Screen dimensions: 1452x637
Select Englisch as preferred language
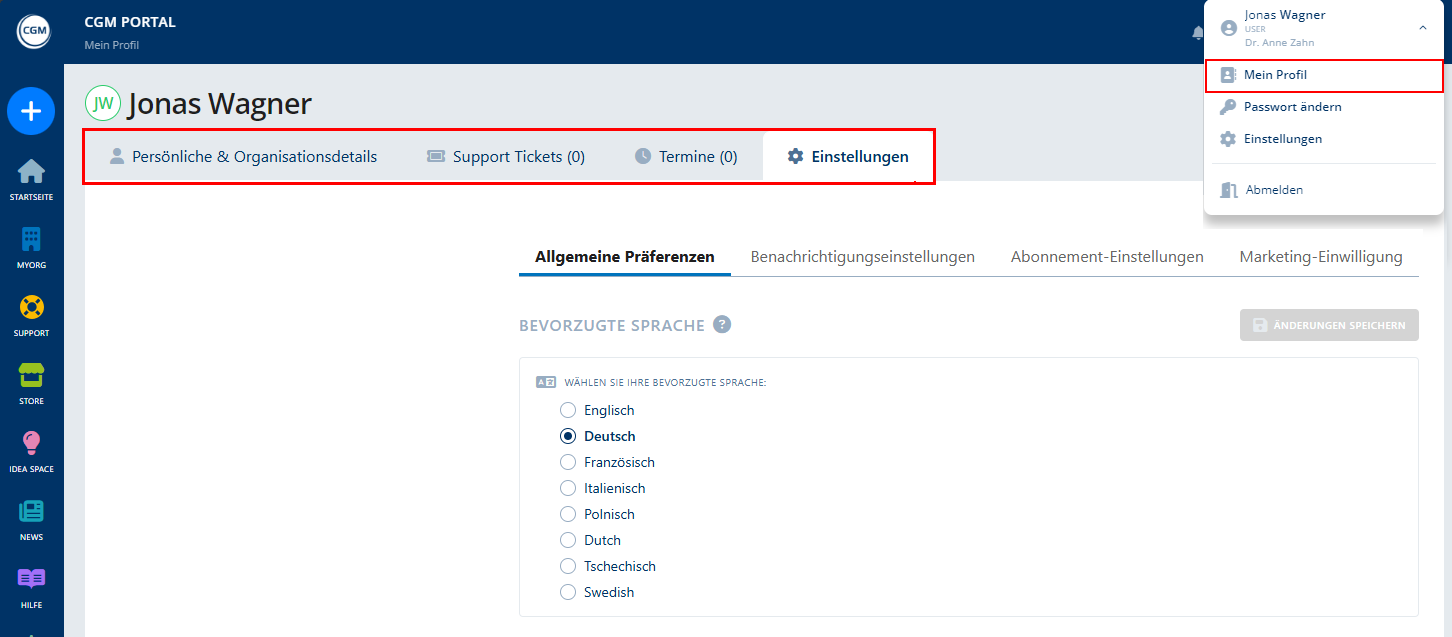pyautogui.click(x=568, y=410)
